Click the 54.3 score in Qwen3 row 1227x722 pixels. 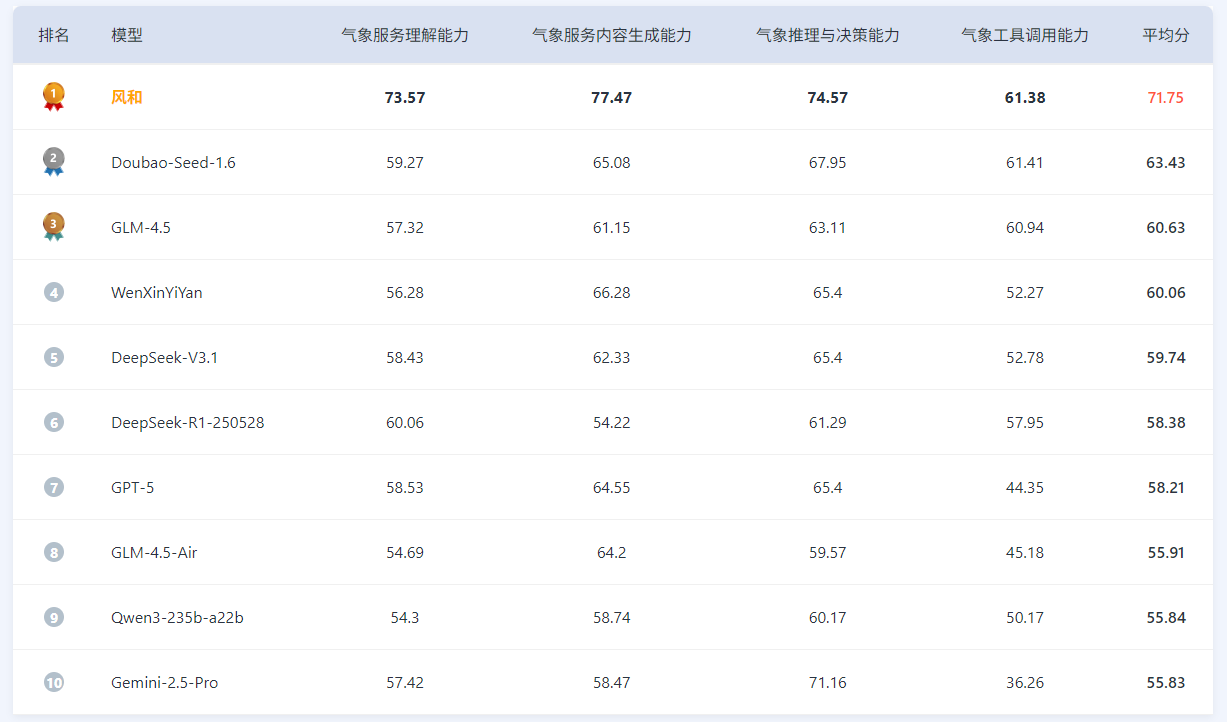[x=405, y=617]
